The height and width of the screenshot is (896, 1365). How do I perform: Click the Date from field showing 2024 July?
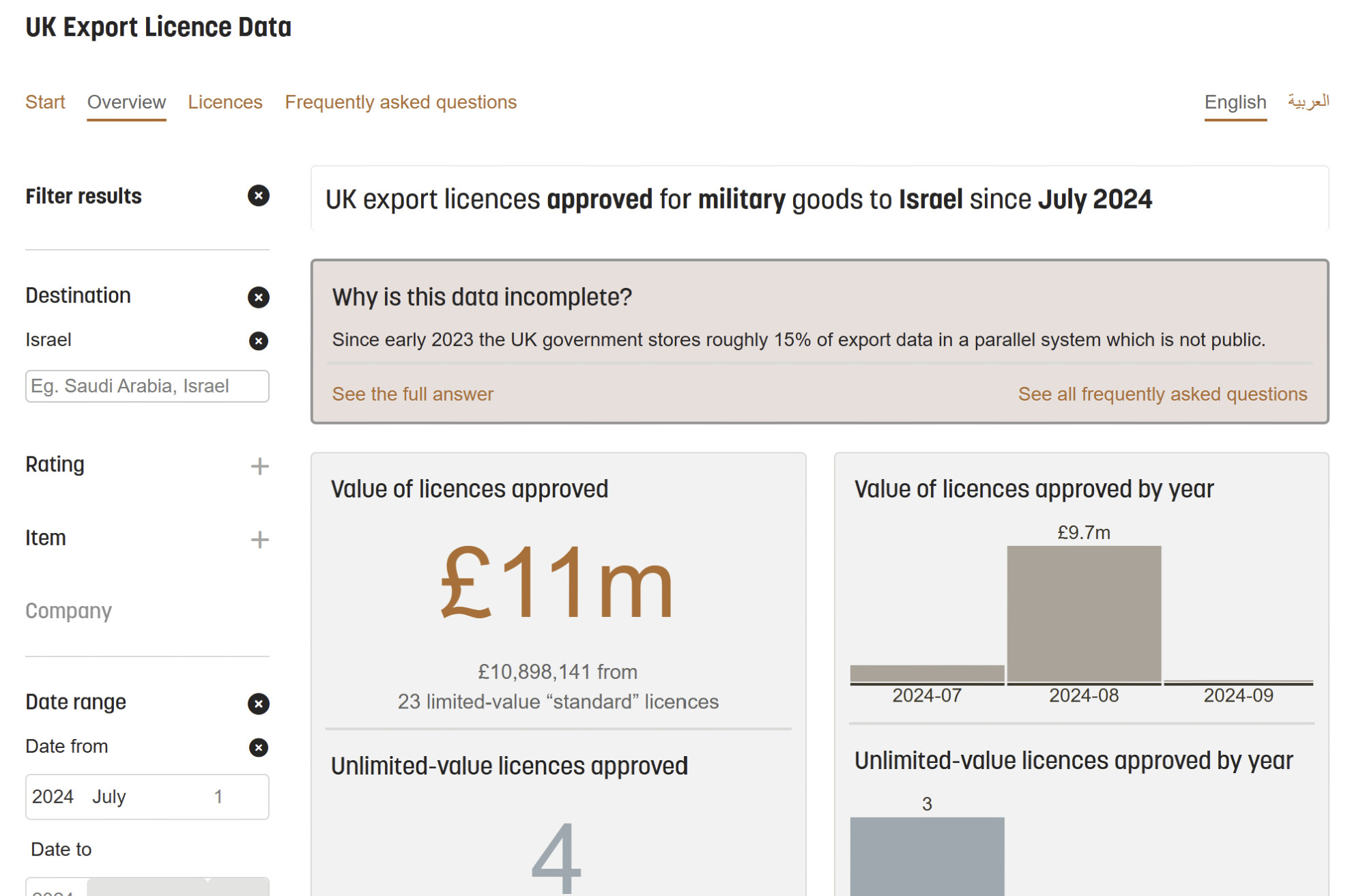pyautogui.click(x=147, y=797)
